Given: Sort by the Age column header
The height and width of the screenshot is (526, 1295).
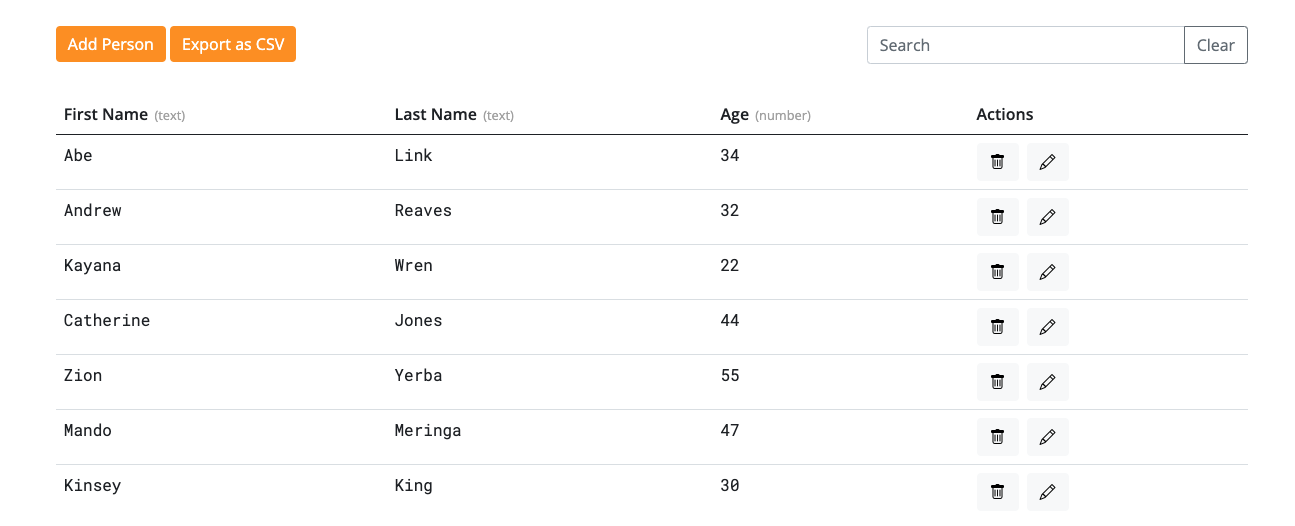Looking at the screenshot, I should 735,115.
